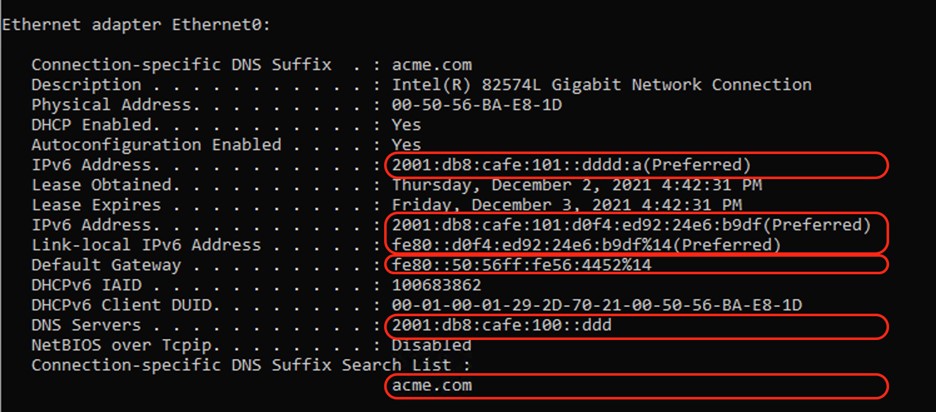This screenshot has width=936, height=412.
Task: Click acme.com in the DNS Suffix Search List
Action: (431, 385)
